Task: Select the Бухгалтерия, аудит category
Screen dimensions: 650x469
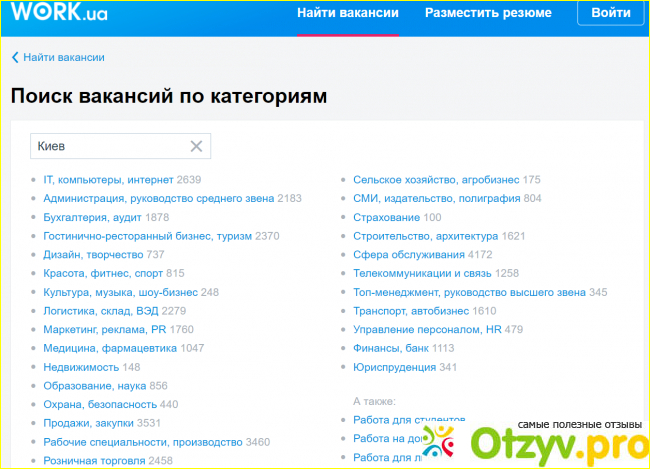Action: tap(93, 217)
